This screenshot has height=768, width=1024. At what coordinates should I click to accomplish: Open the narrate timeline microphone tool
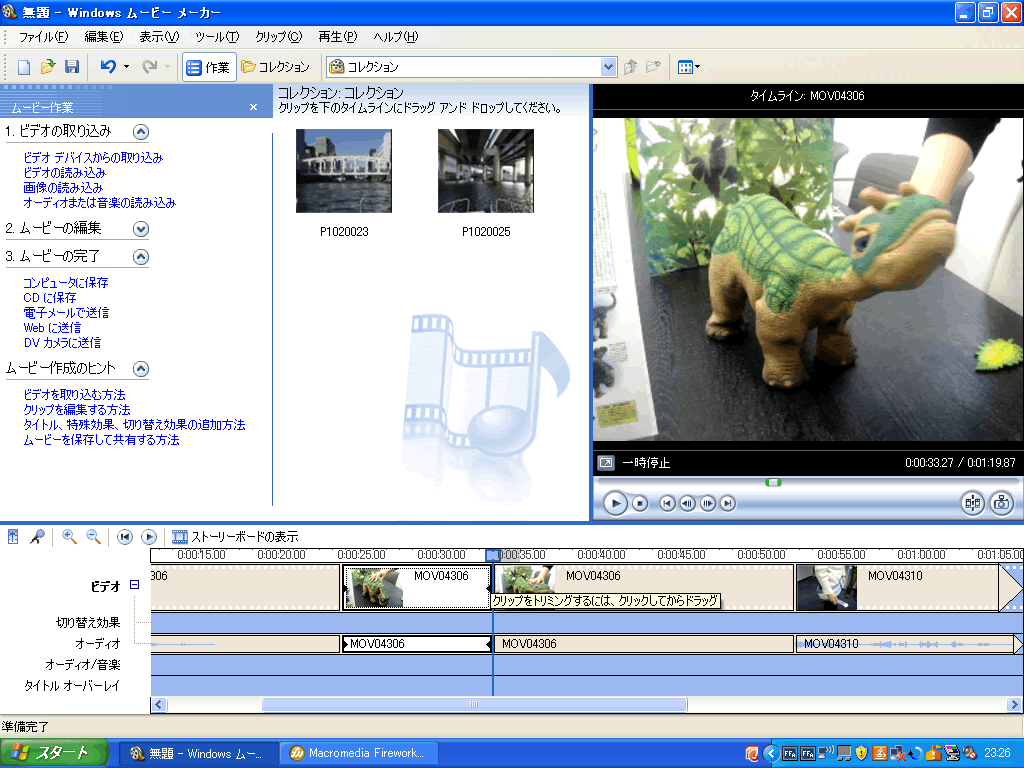point(37,537)
